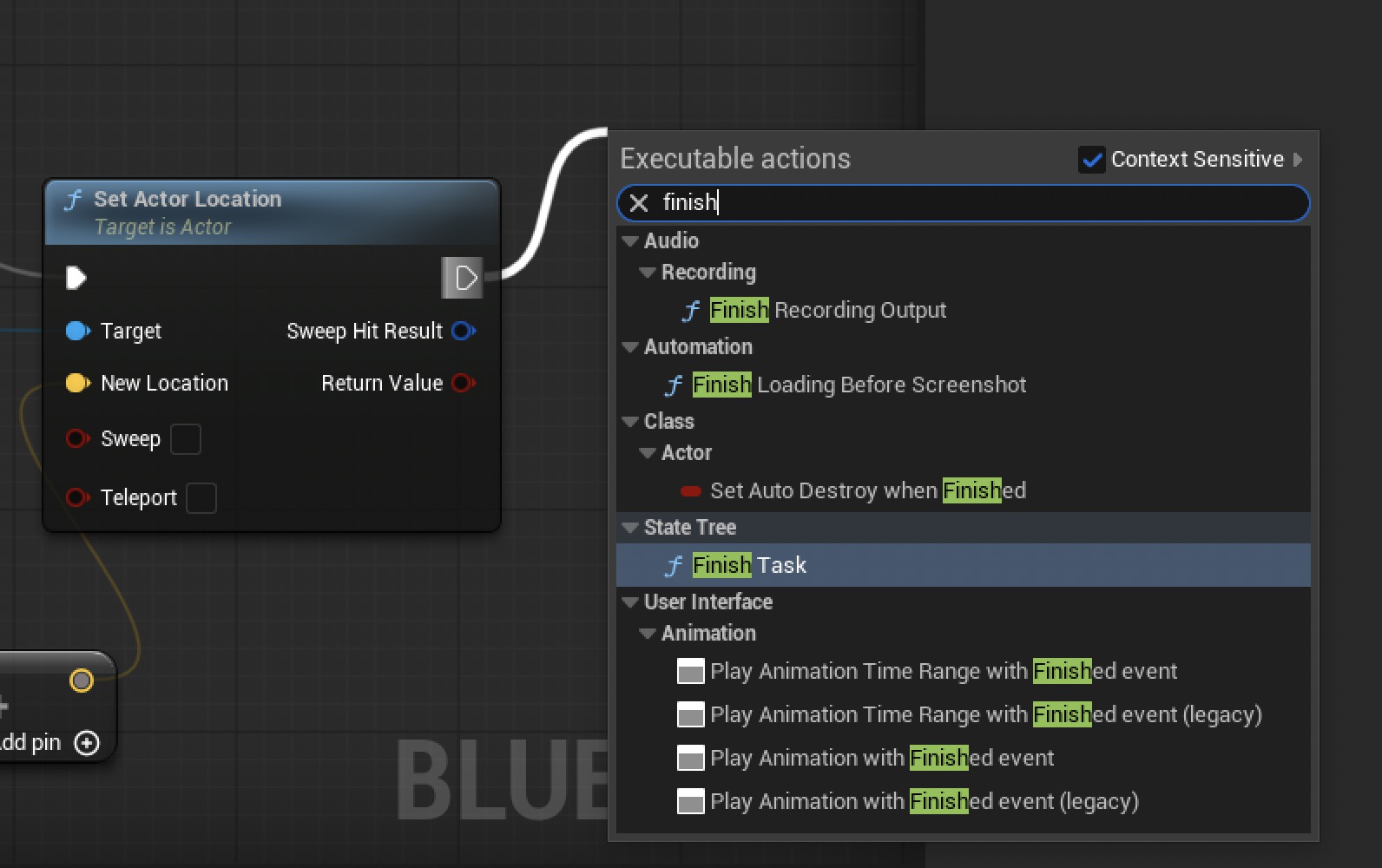This screenshot has width=1382, height=868.
Task: Click the blue Target input pin
Action: (x=77, y=331)
